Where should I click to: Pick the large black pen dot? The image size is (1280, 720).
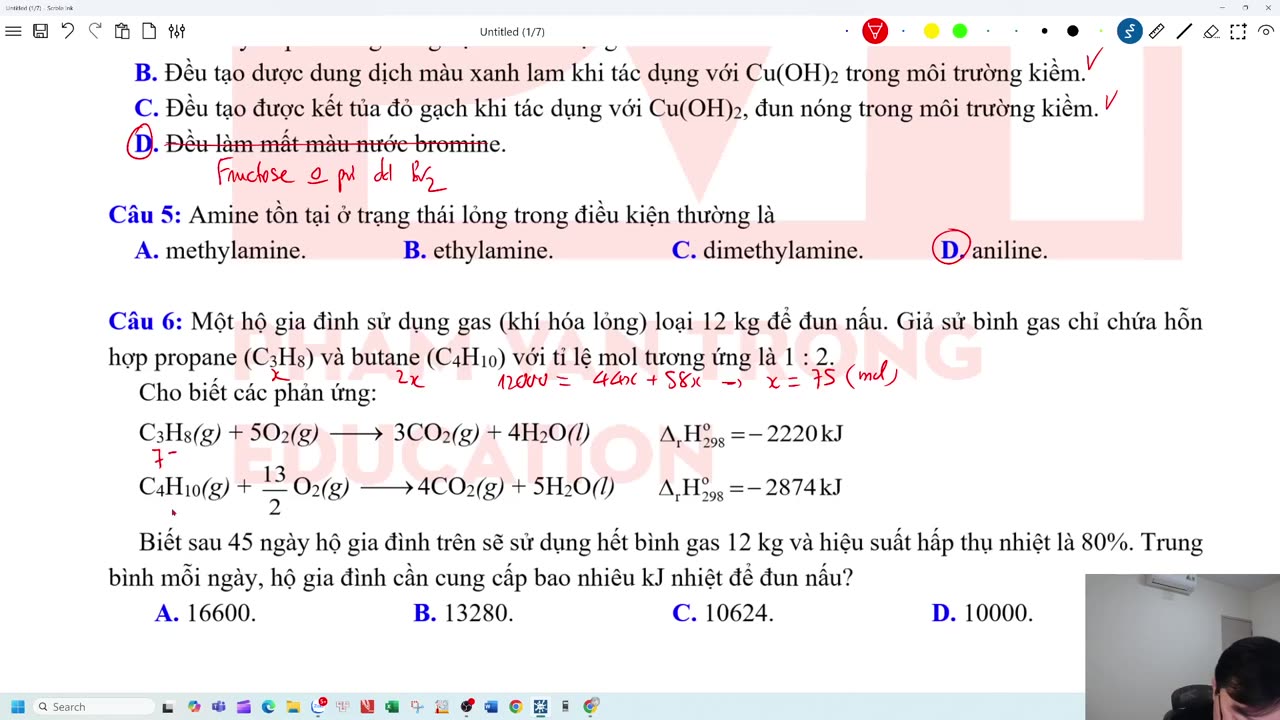coord(1073,31)
